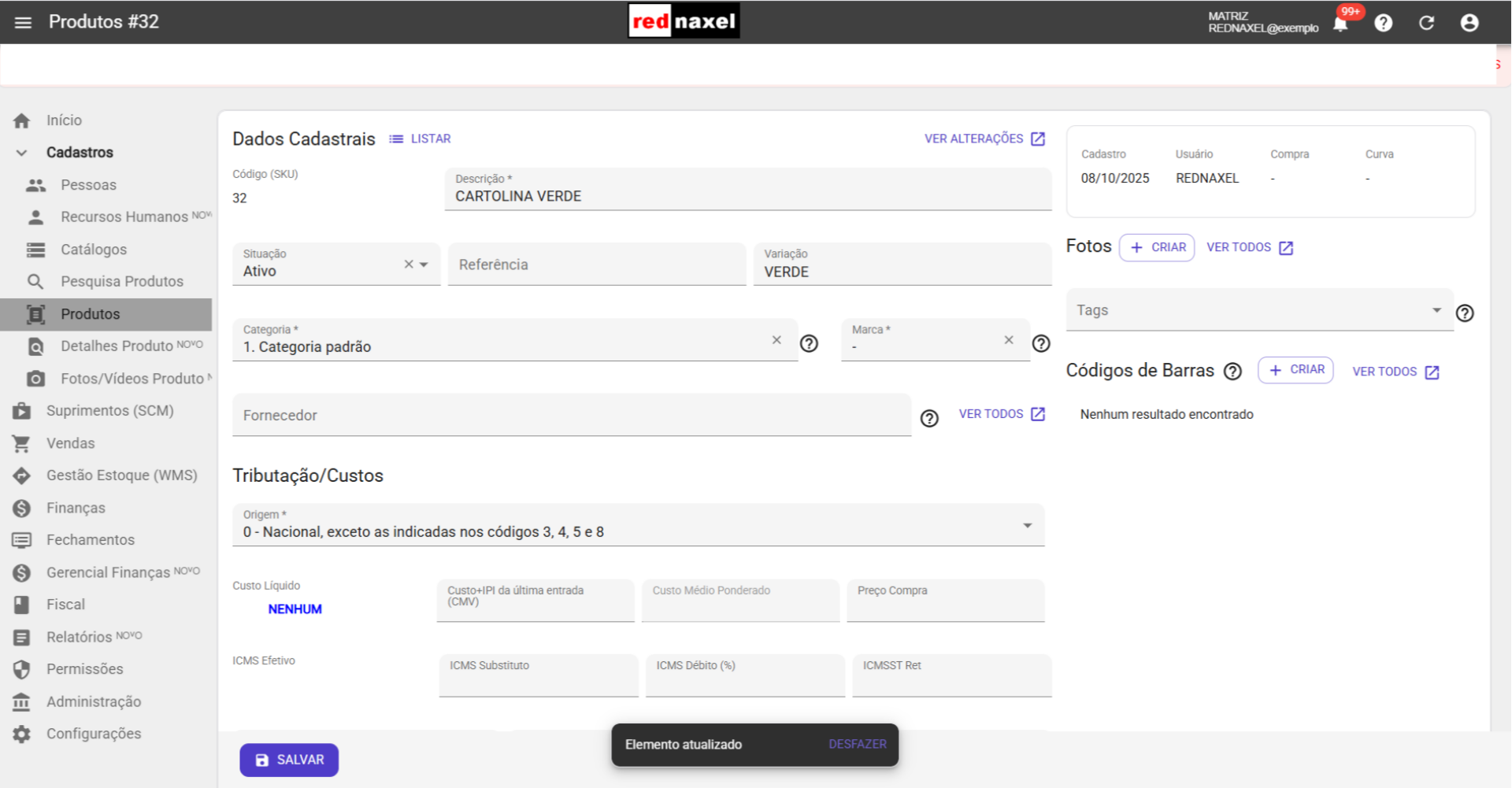1512x788 pixels.
Task: Click the rednaxel logo
Action: tap(684, 21)
